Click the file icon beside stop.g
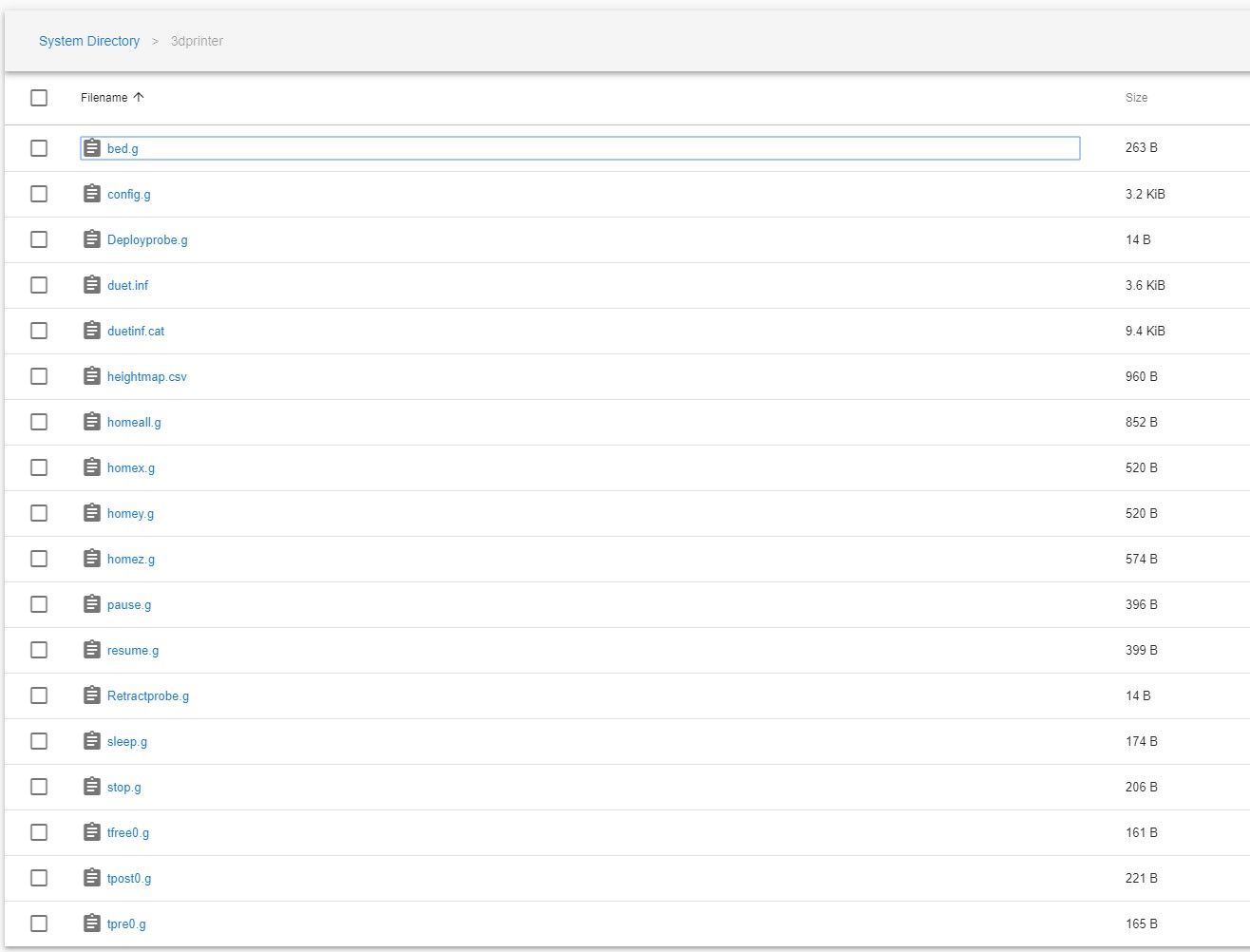The width and height of the screenshot is (1250, 952). 92,787
